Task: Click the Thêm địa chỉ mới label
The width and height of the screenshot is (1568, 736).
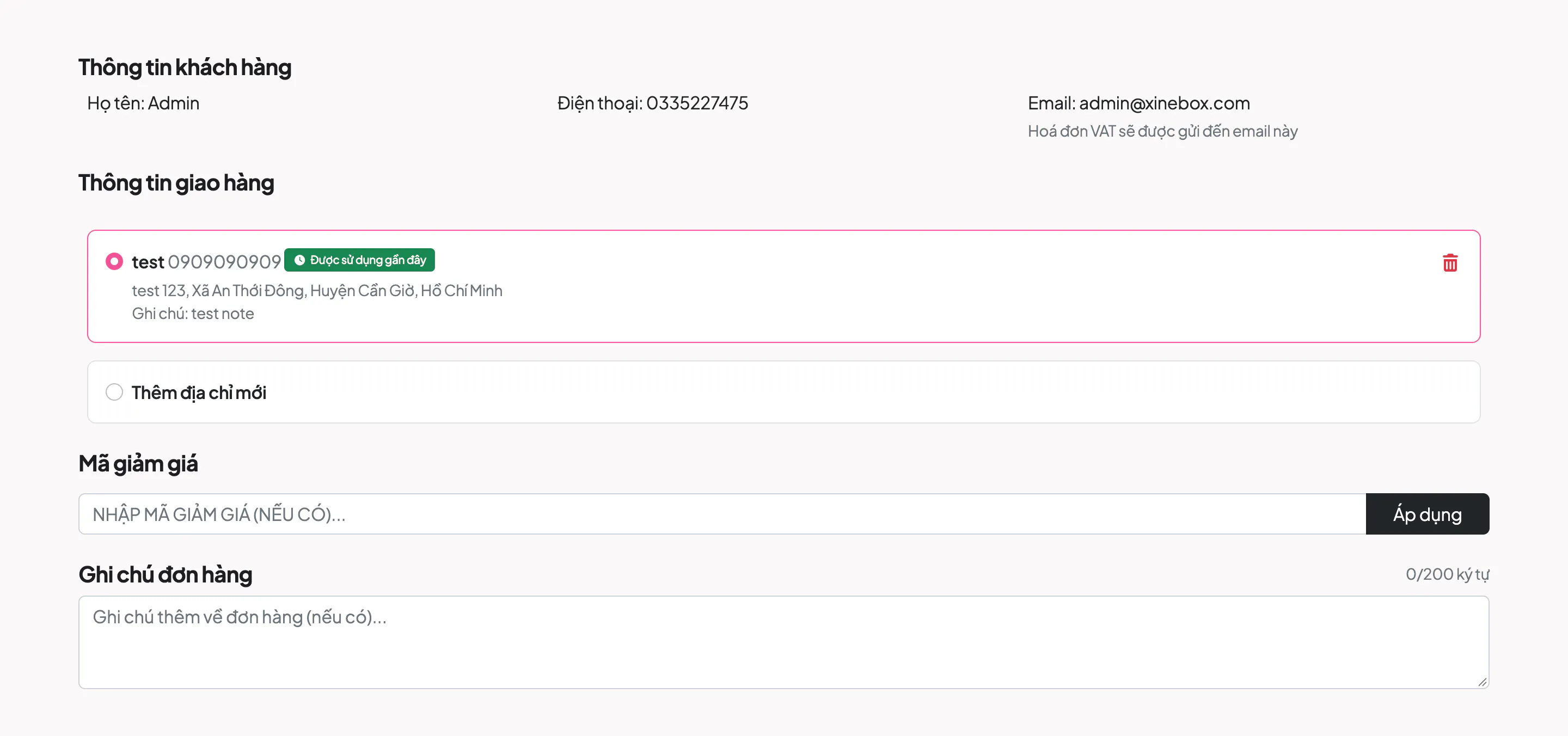Action: [198, 392]
